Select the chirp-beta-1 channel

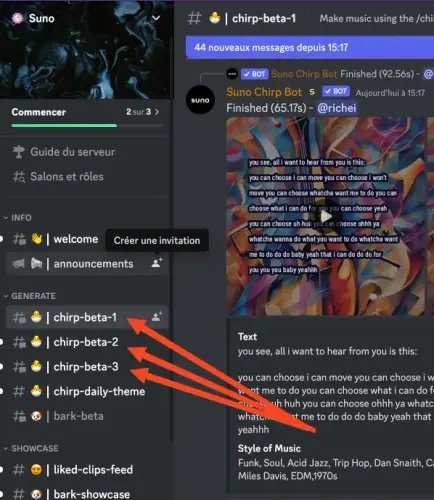point(87,317)
